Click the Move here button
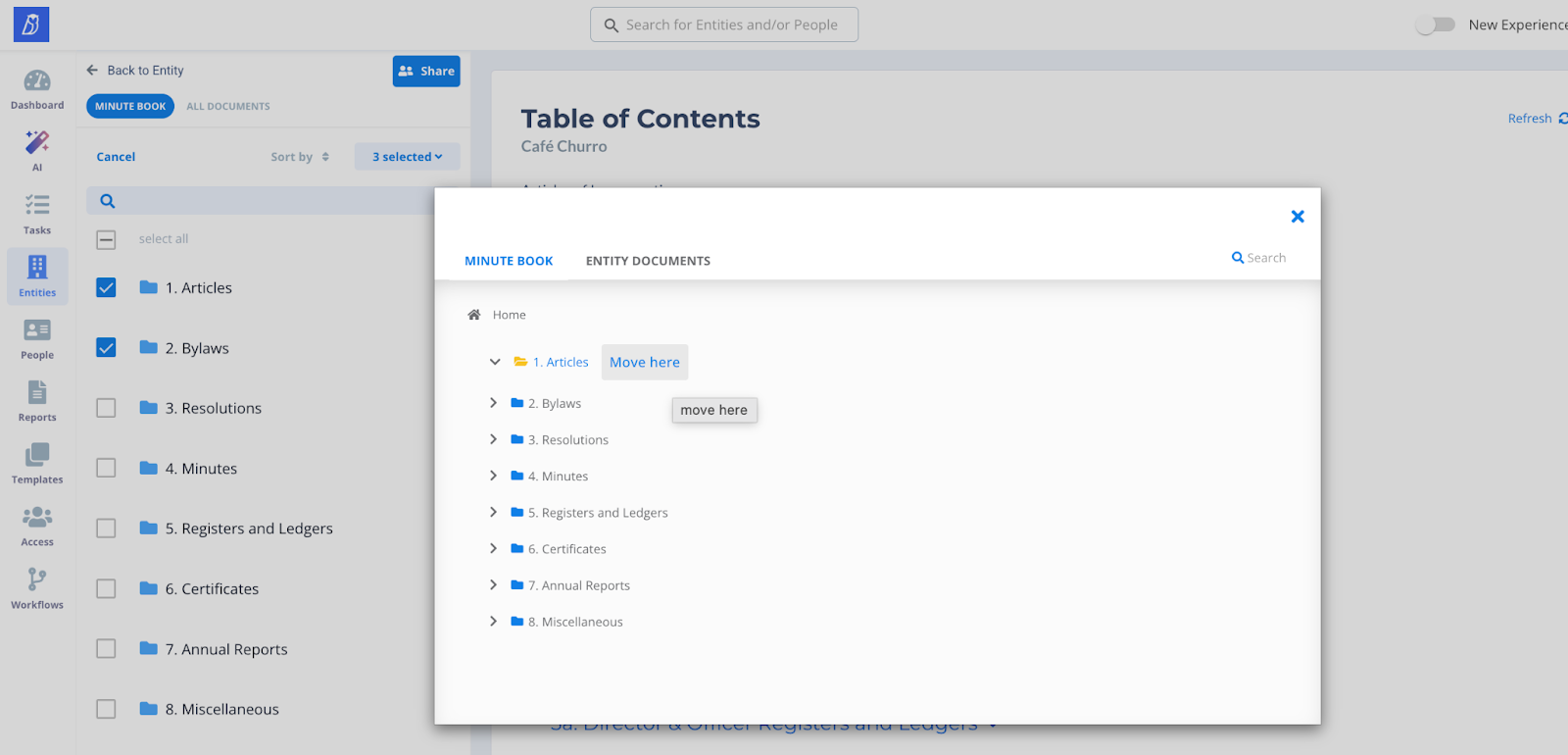Screen dimensions: 1568x755 point(644,362)
